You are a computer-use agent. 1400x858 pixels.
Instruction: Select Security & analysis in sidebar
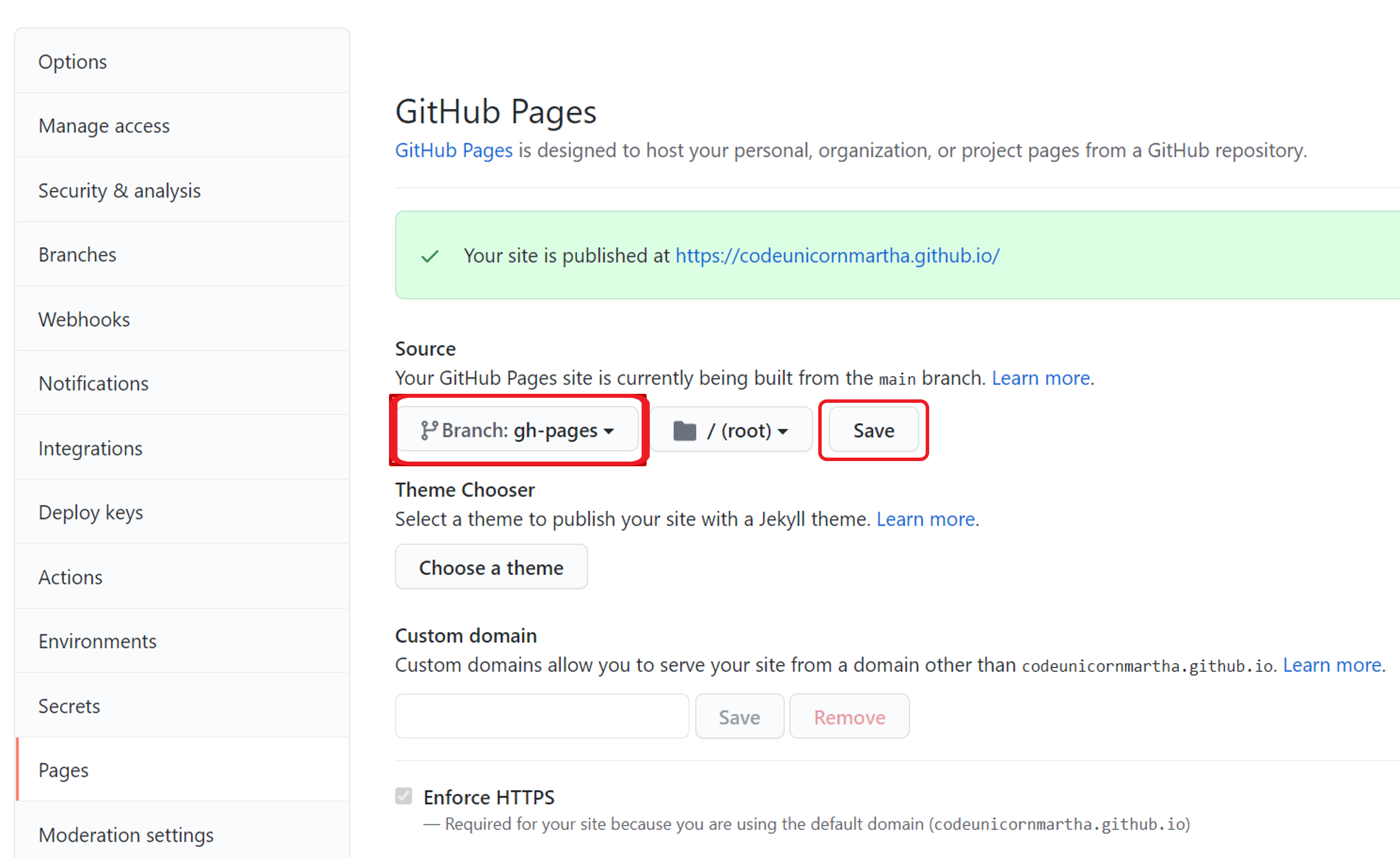coord(119,190)
